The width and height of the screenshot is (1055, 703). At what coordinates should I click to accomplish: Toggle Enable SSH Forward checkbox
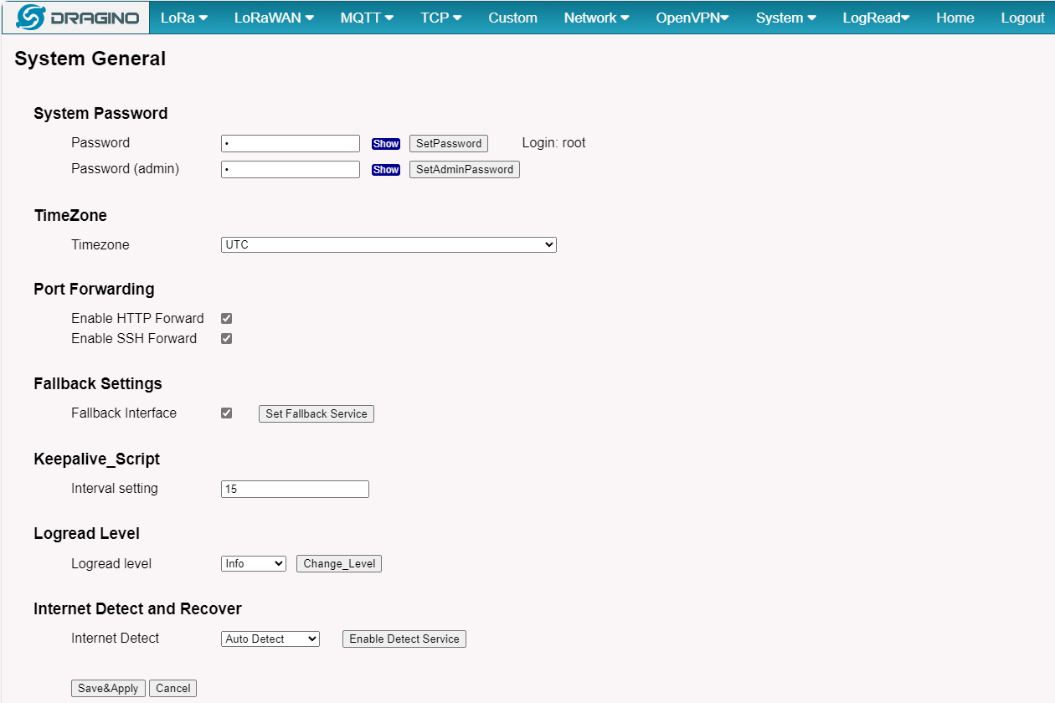227,338
